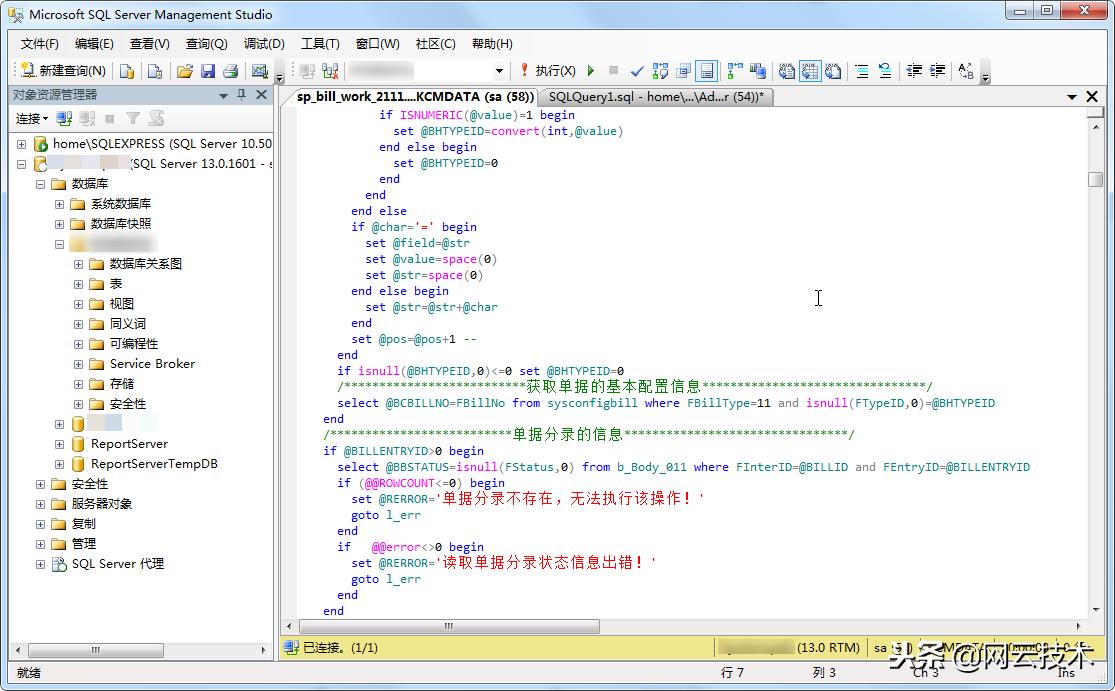Run the query with the green Execute arrow

591,71
